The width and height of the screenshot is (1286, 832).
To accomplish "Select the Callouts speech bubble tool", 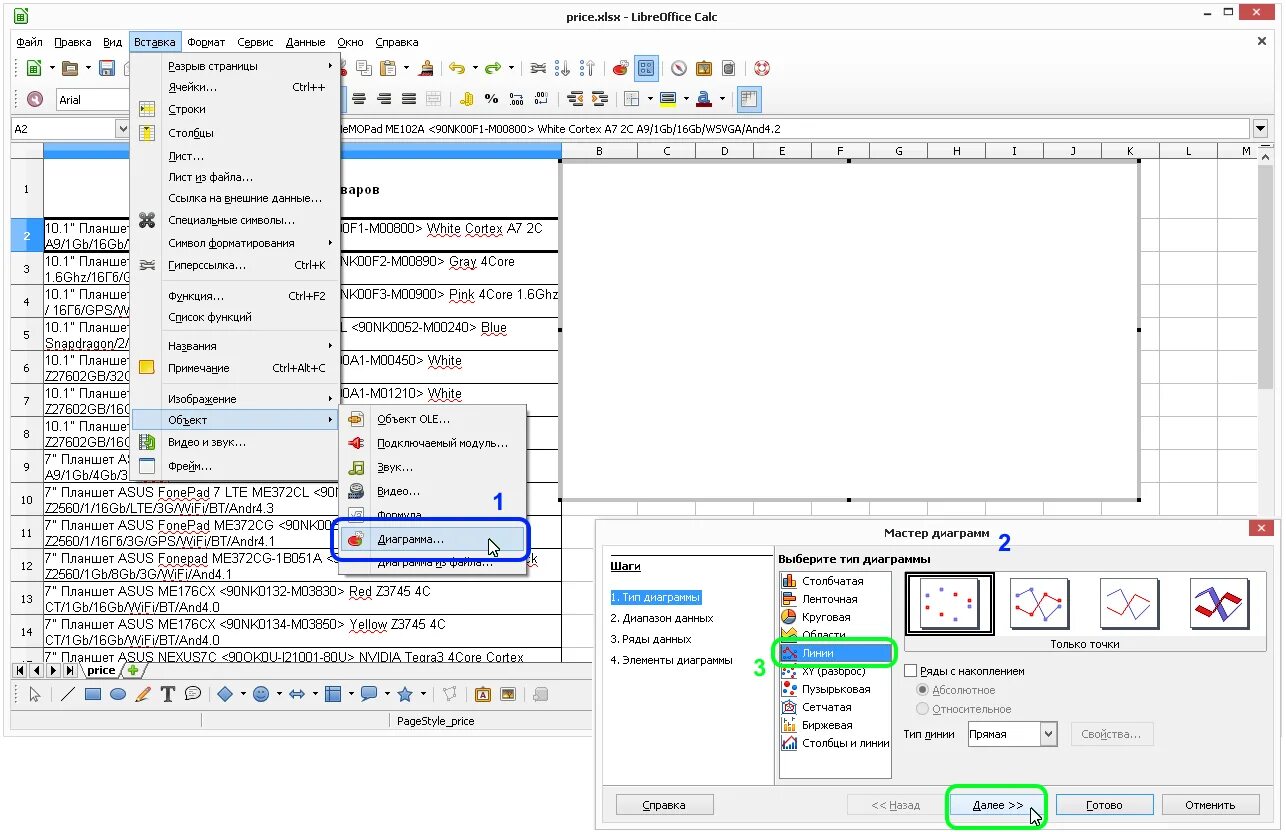I will 192,694.
